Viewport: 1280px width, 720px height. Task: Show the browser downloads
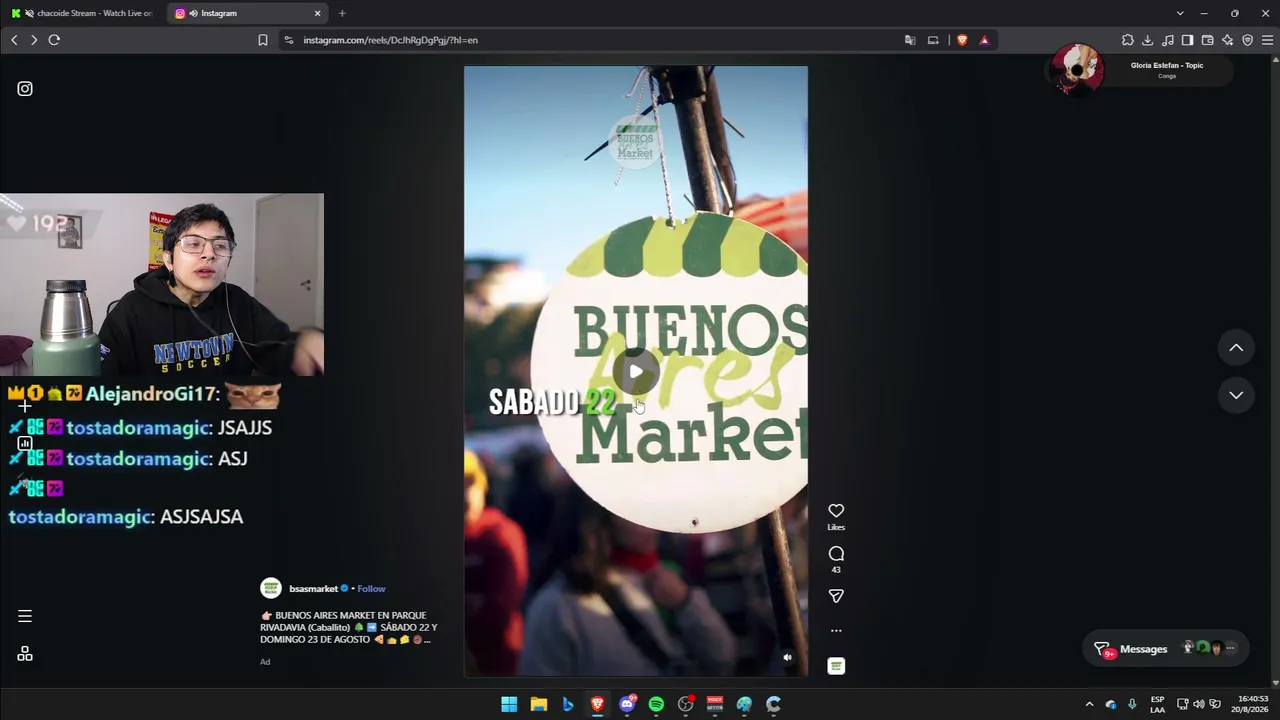point(1147,40)
